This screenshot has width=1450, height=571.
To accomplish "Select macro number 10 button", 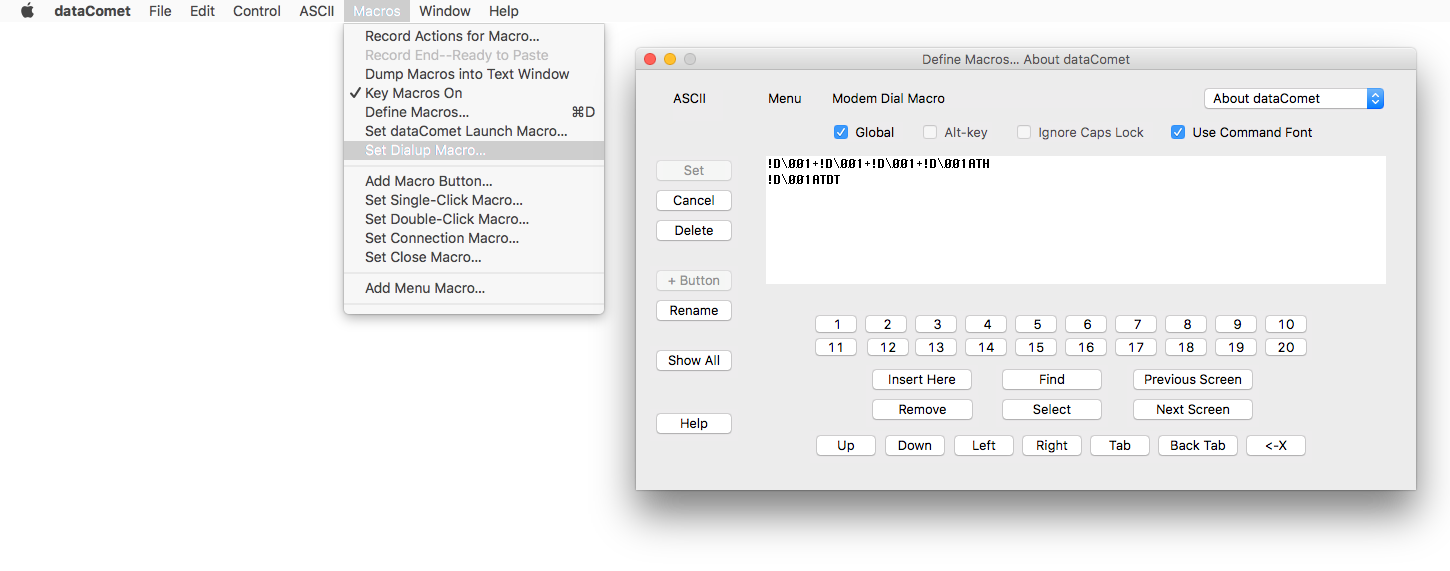I will [x=1286, y=324].
